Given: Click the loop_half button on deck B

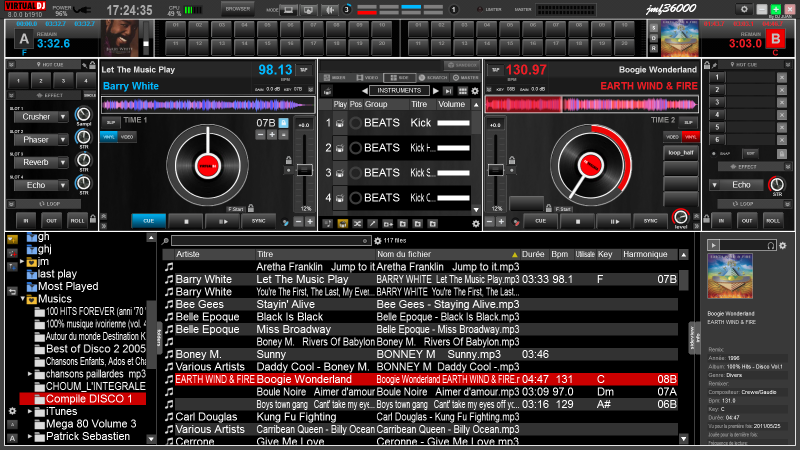Looking at the screenshot, I should coord(681,153).
